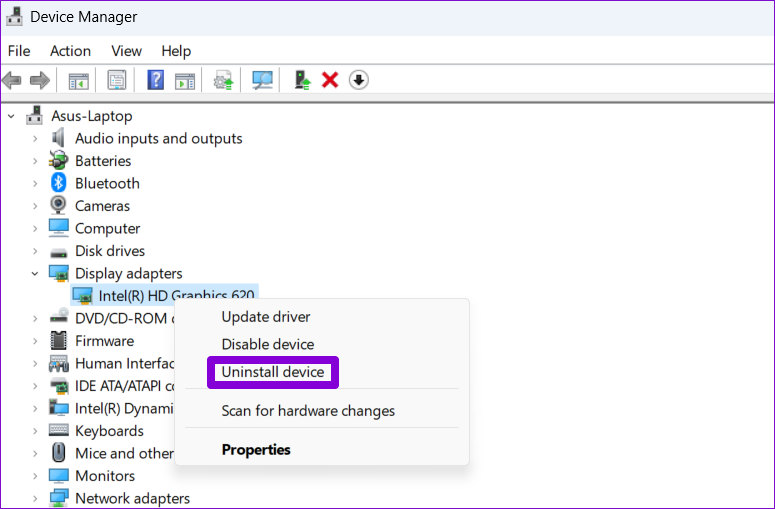The image size is (775, 509).
Task: Toggle the console tree pane icon
Action: tap(79, 80)
